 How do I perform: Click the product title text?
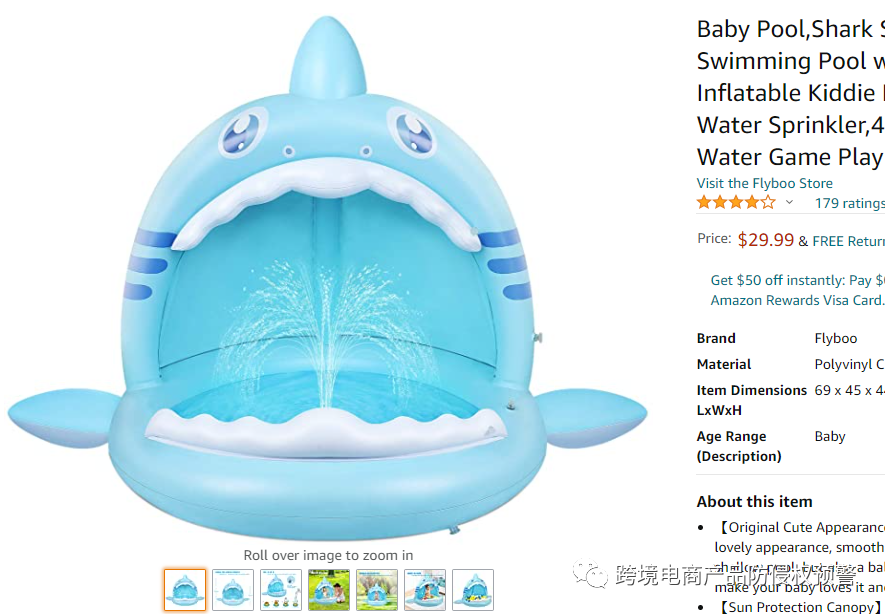point(790,93)
